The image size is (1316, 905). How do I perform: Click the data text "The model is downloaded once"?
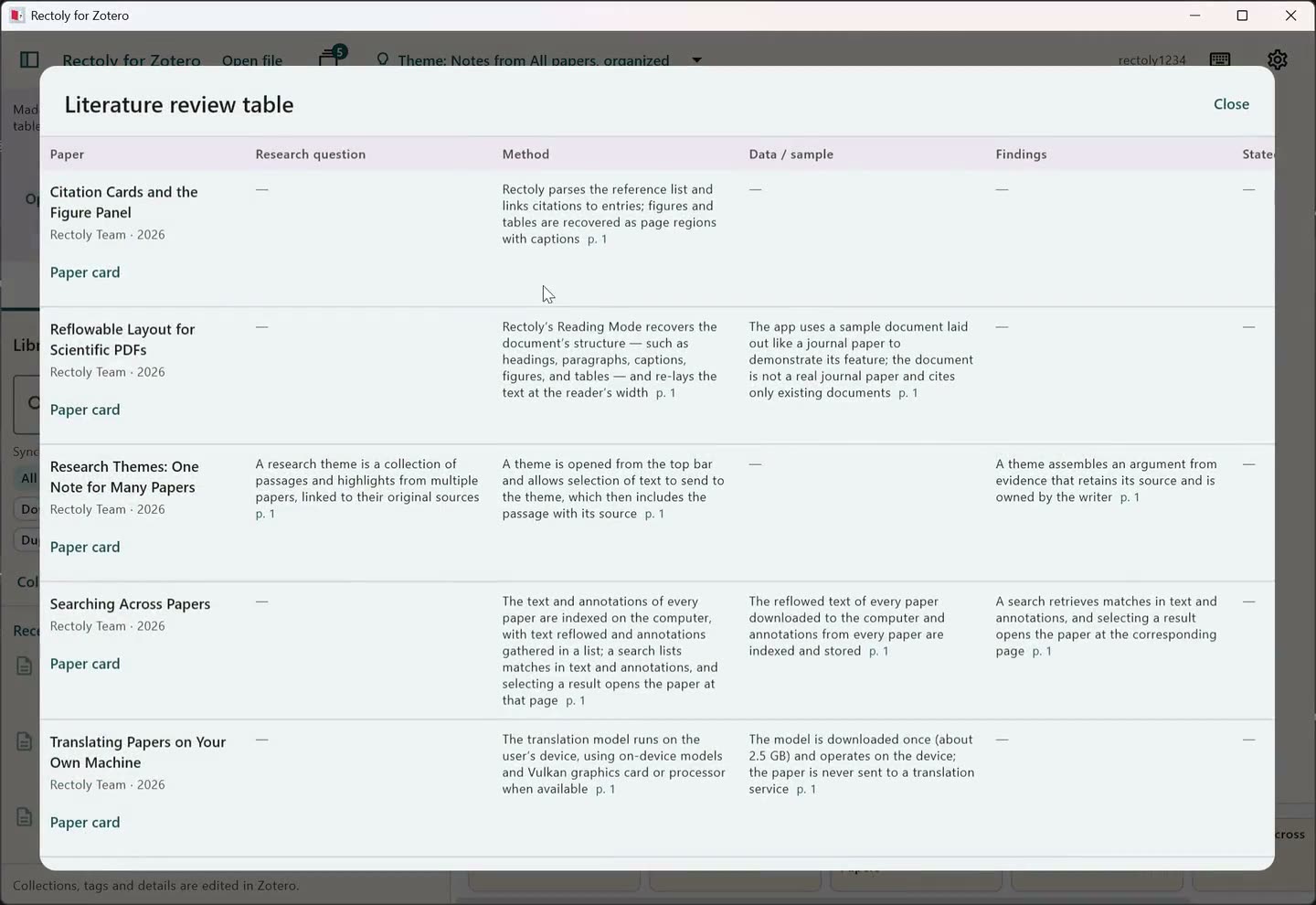[x=862, y=763]
